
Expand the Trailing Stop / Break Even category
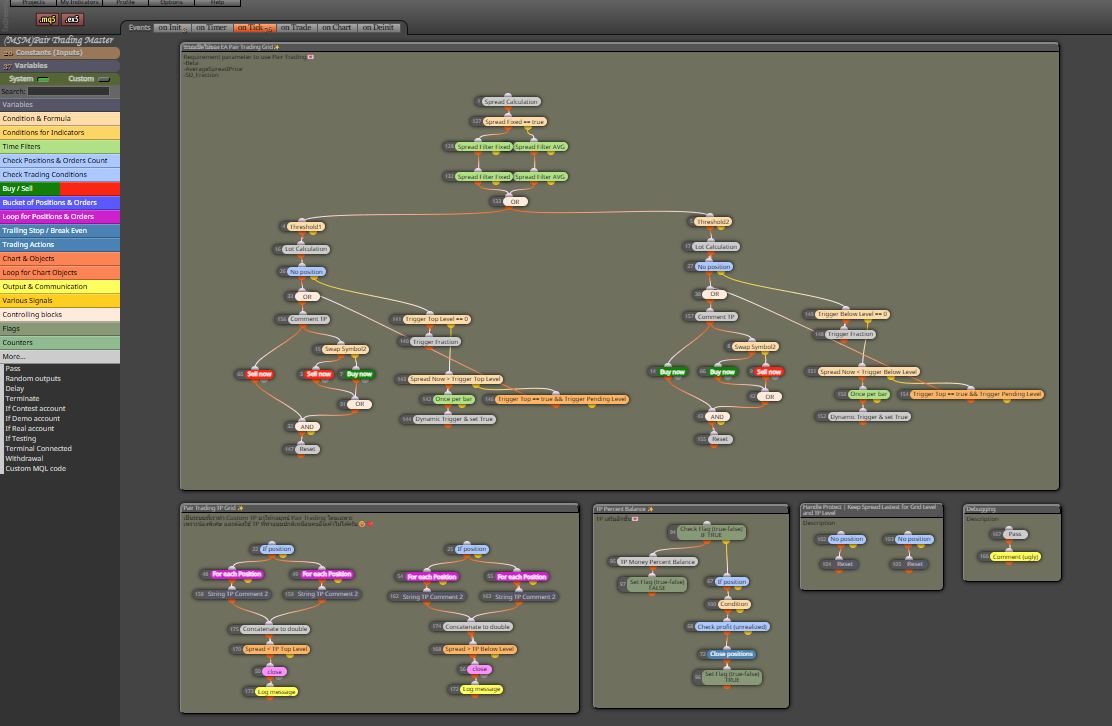(x=60, y=230)
